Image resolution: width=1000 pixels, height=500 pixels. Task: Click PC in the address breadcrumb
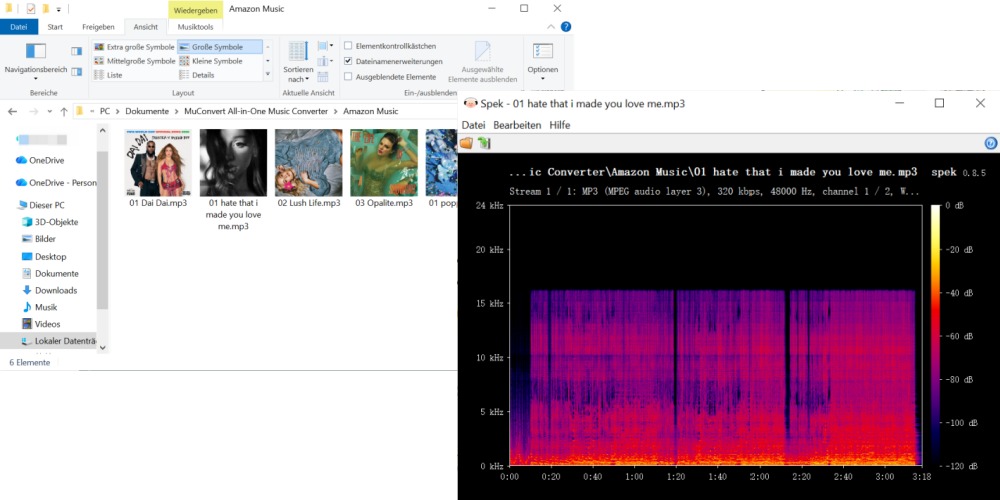(x=105, y=111)
